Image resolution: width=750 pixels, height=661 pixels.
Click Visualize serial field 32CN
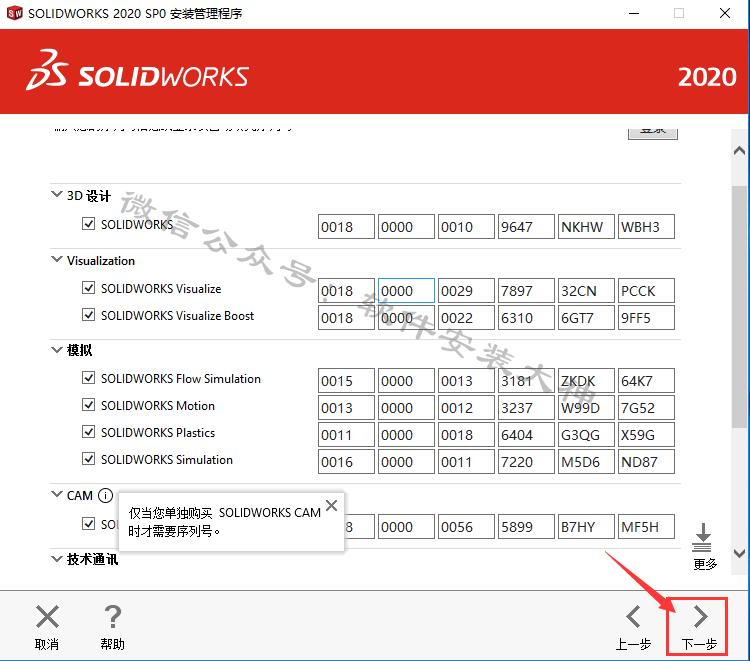coord(586,290)
